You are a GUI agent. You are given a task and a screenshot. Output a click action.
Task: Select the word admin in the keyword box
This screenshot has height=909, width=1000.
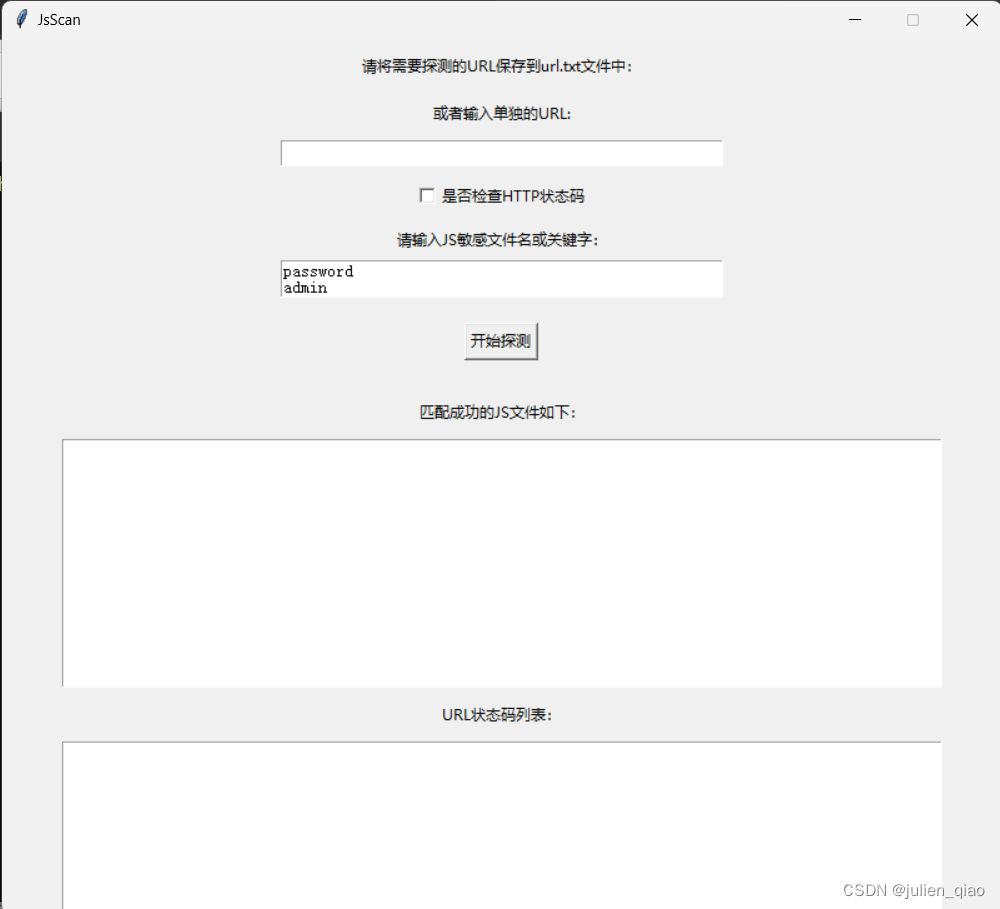305,288
